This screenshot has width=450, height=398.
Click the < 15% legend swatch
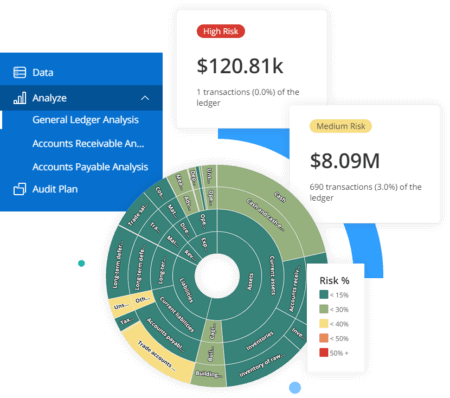[x=324, y=295]
